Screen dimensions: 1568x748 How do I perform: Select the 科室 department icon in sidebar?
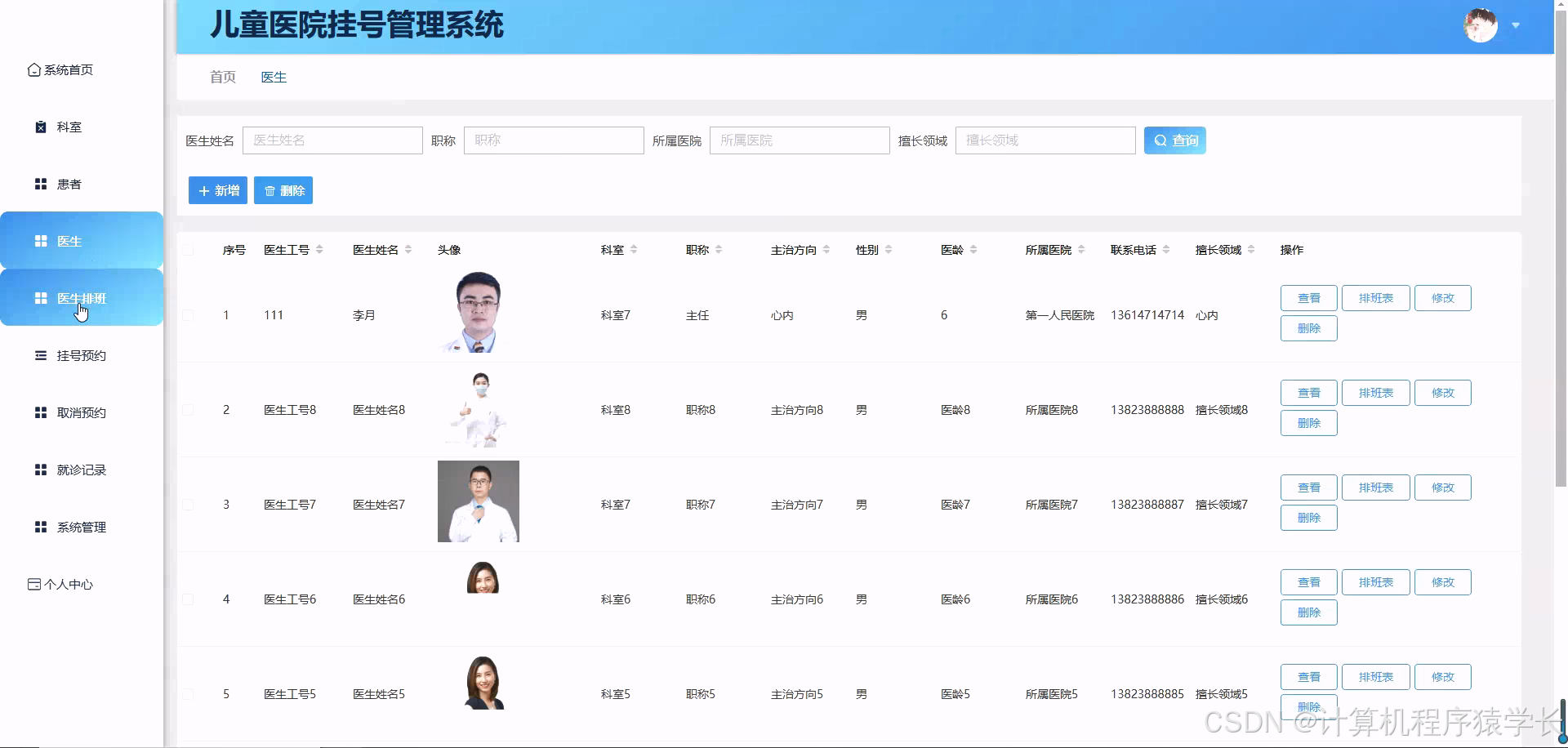pos(42,127)
